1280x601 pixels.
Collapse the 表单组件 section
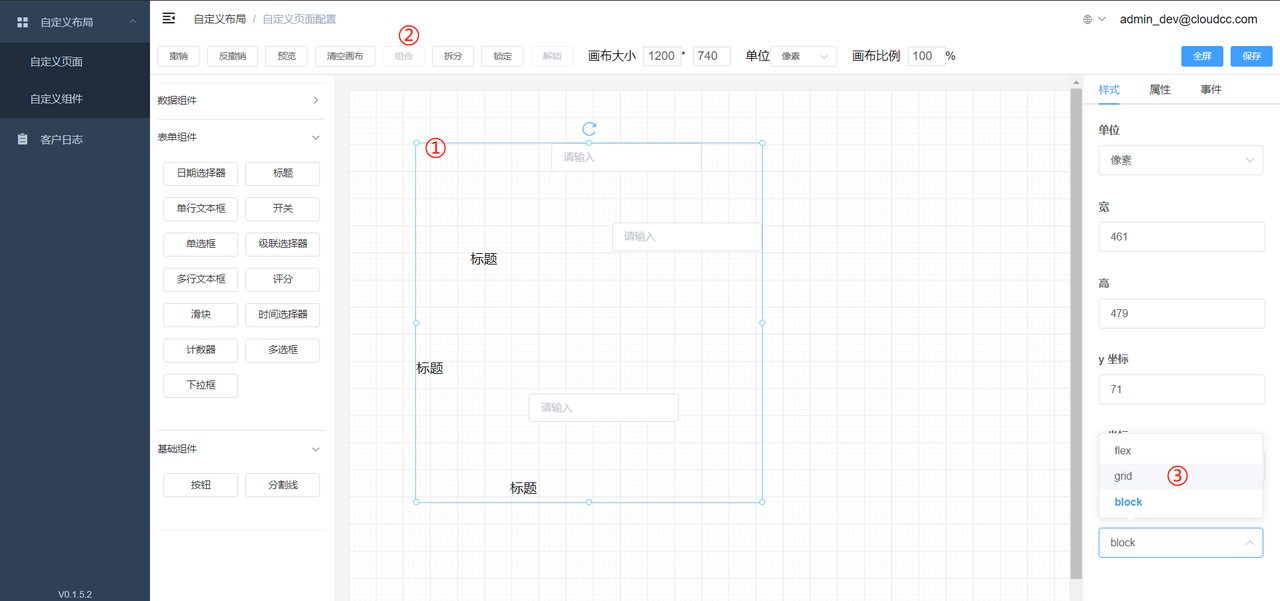pos(315,138)
